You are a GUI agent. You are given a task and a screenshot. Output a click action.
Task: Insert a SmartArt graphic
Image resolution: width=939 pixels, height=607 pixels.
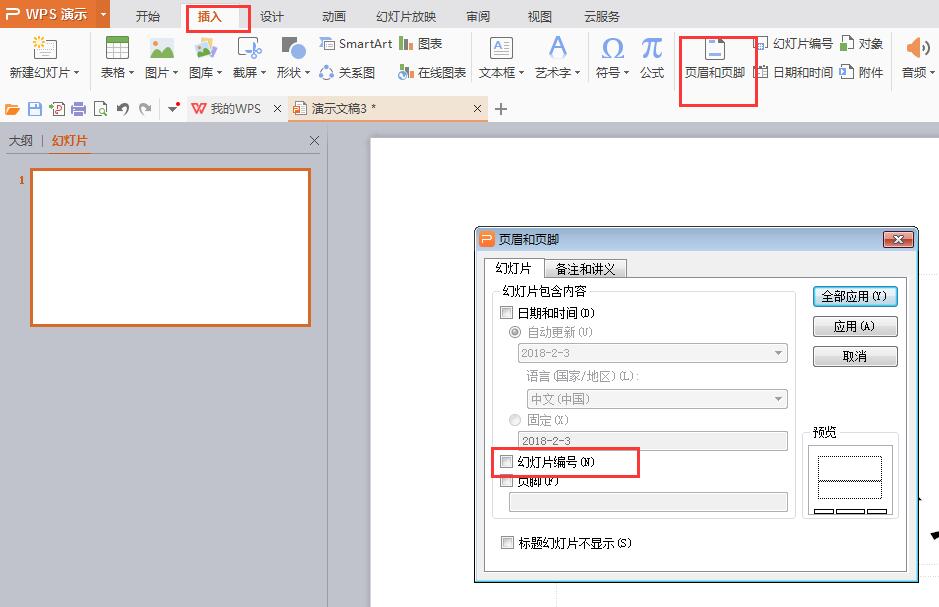[x=356, y=44]
